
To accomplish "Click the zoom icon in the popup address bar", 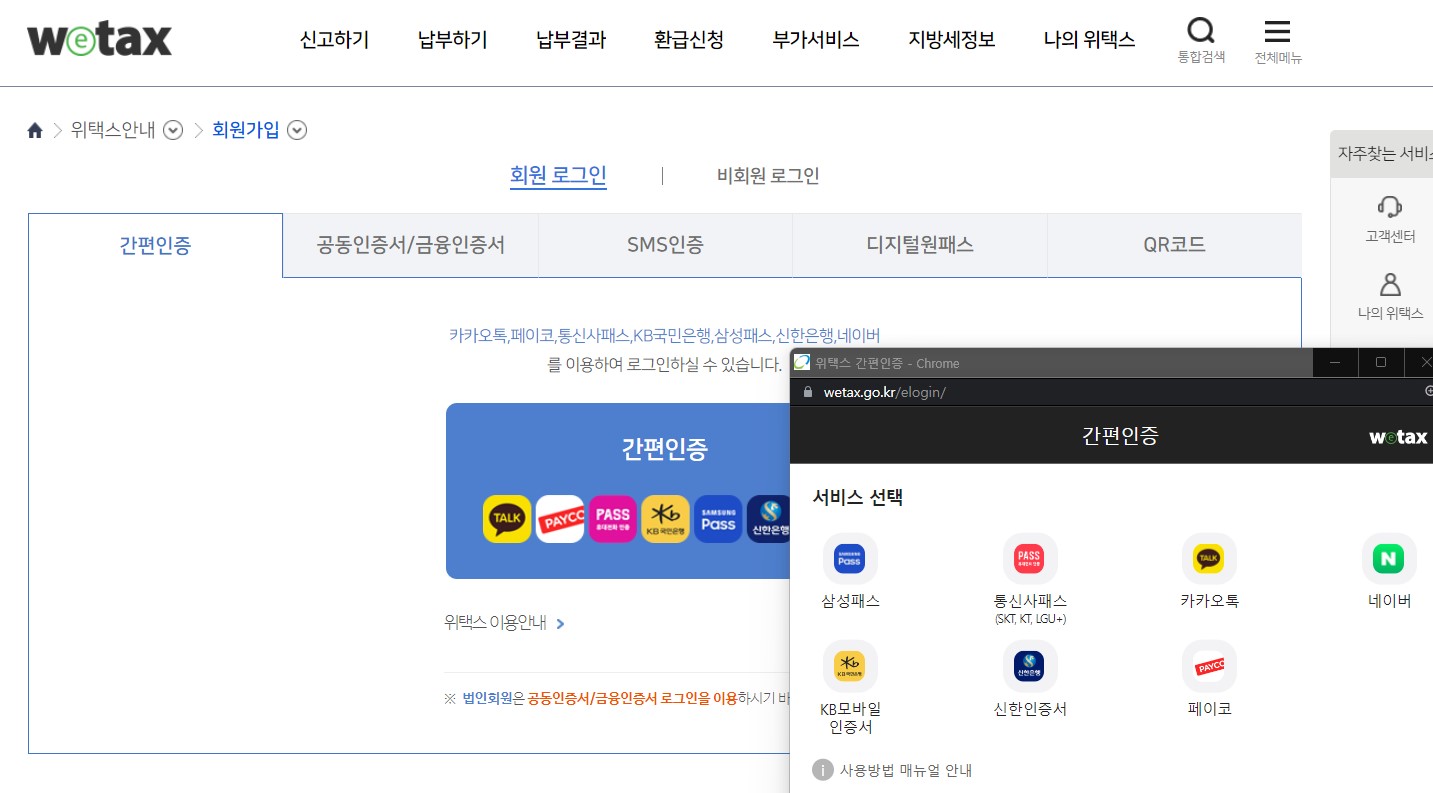I will (x=1428, y=392).
